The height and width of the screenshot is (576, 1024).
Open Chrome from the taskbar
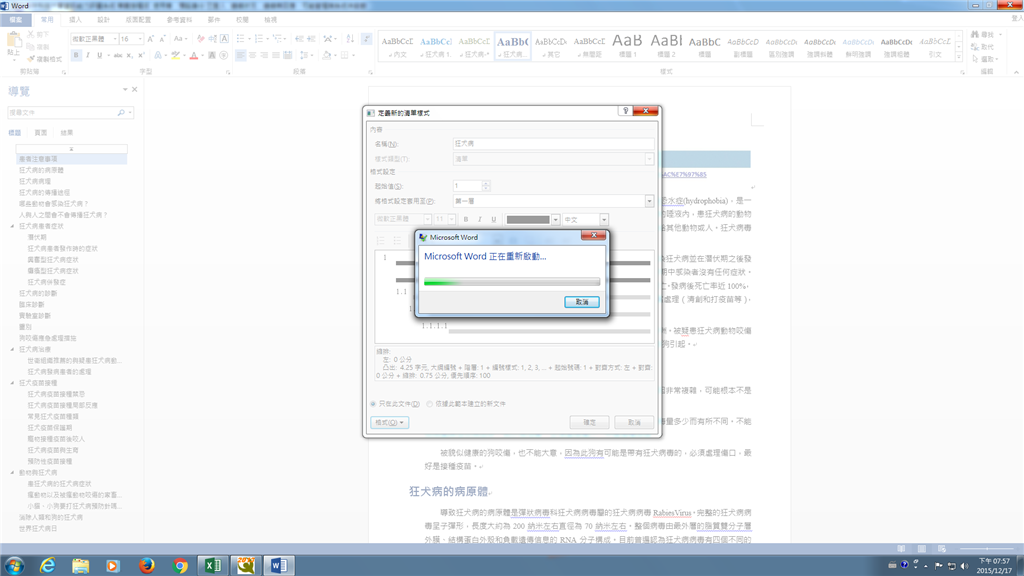click(x=180, y=566)
